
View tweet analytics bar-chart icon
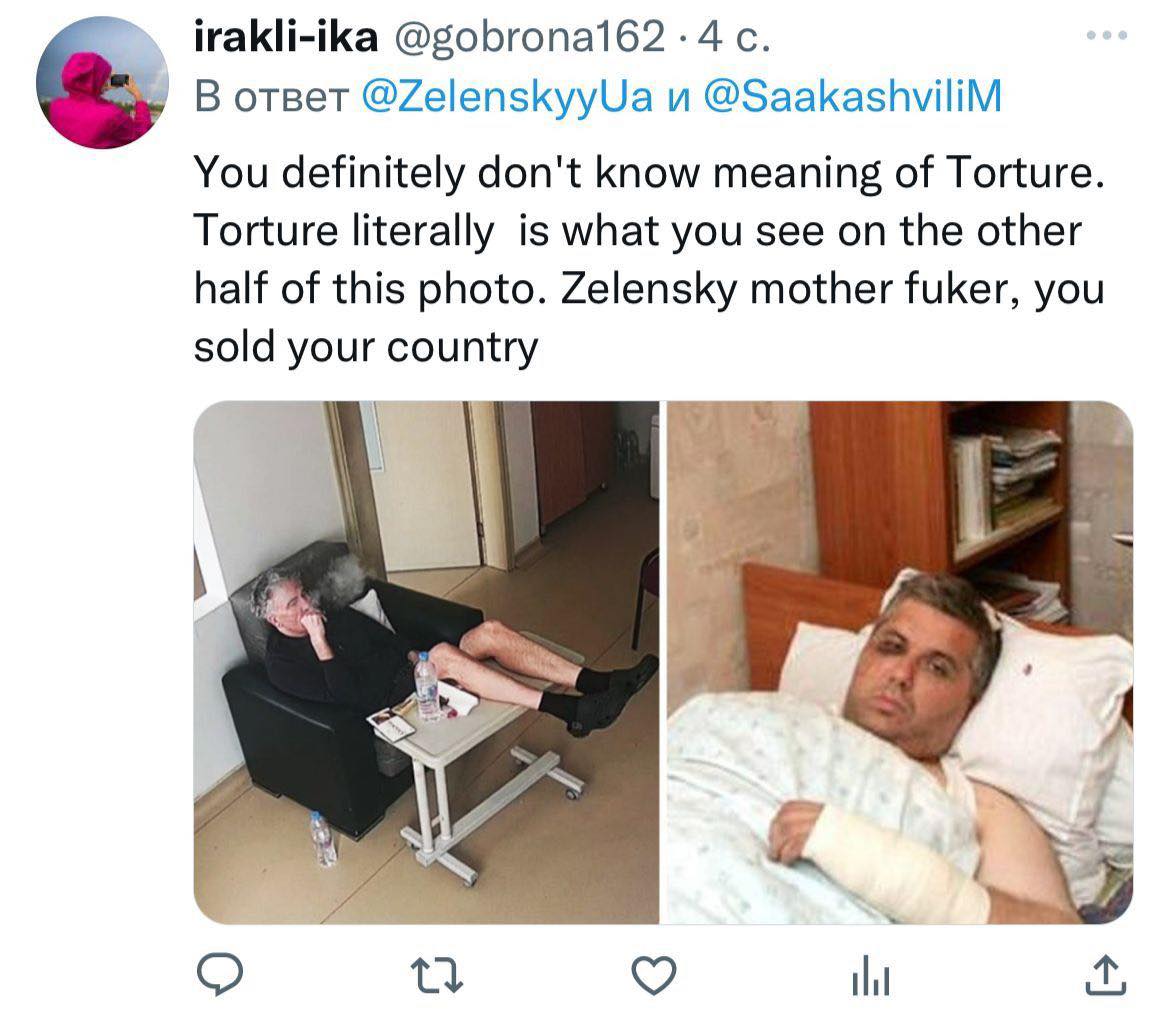[871, 975]
